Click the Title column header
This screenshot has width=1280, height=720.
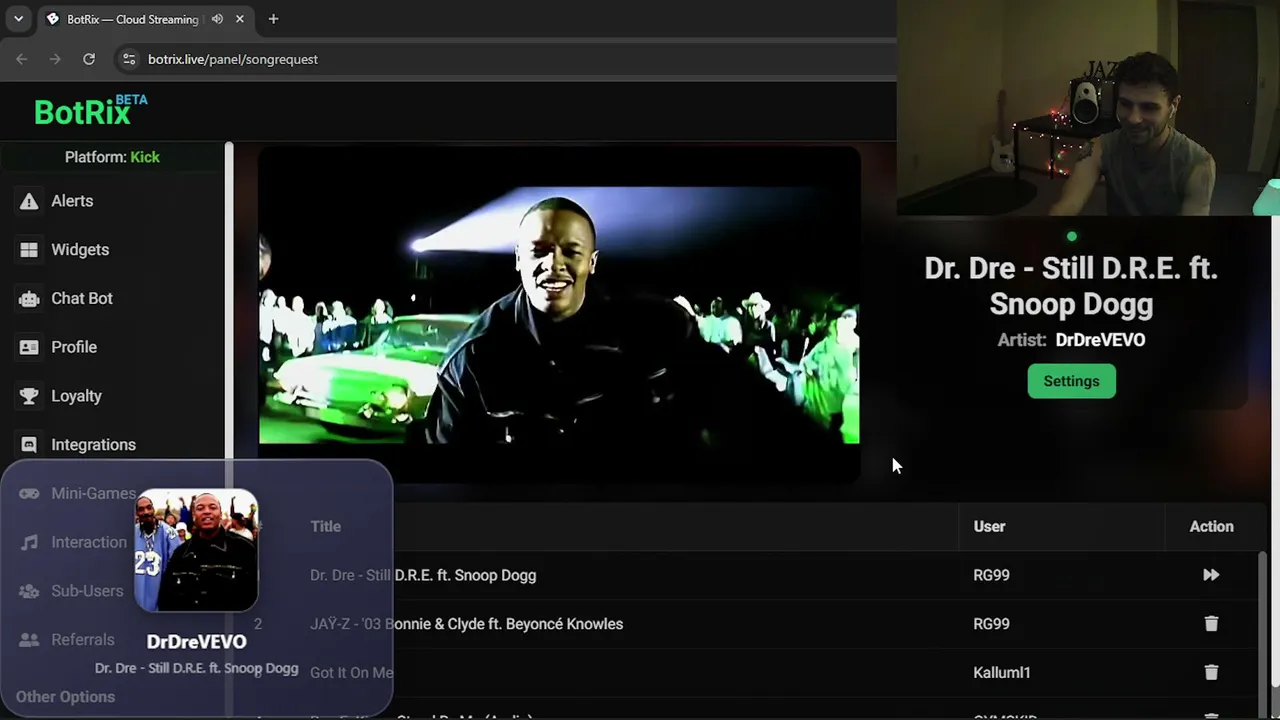pos(325,527)
